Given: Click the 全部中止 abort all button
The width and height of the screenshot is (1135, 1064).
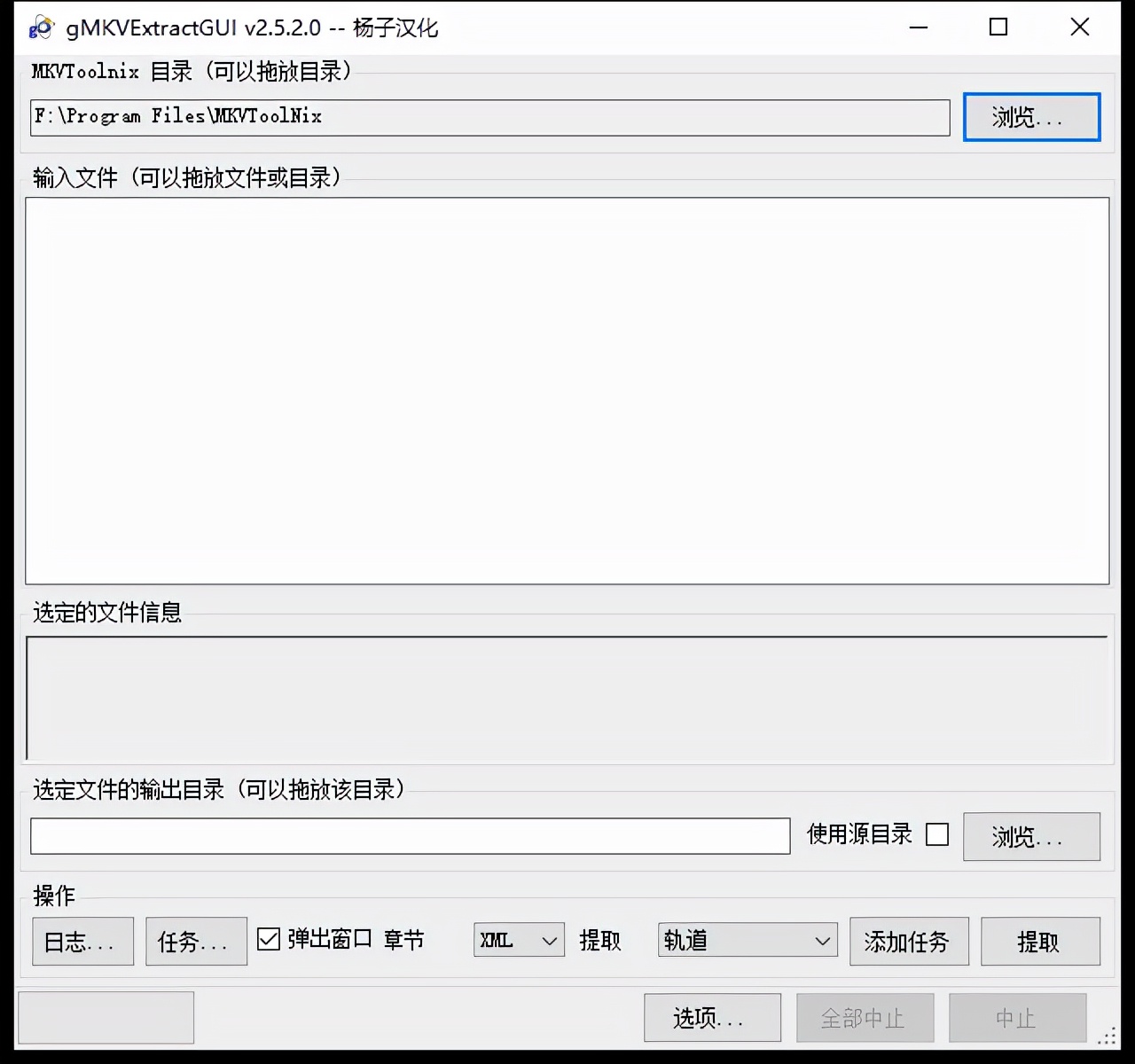Looking at the screenshot, I should coord(865,1018).
